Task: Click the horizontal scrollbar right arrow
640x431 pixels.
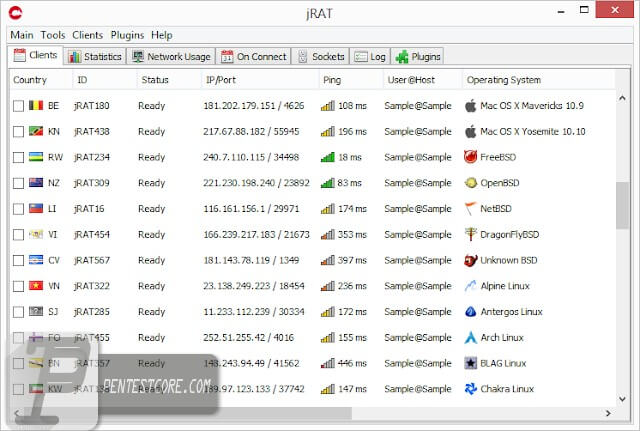Action: click(x=608, y=413)
